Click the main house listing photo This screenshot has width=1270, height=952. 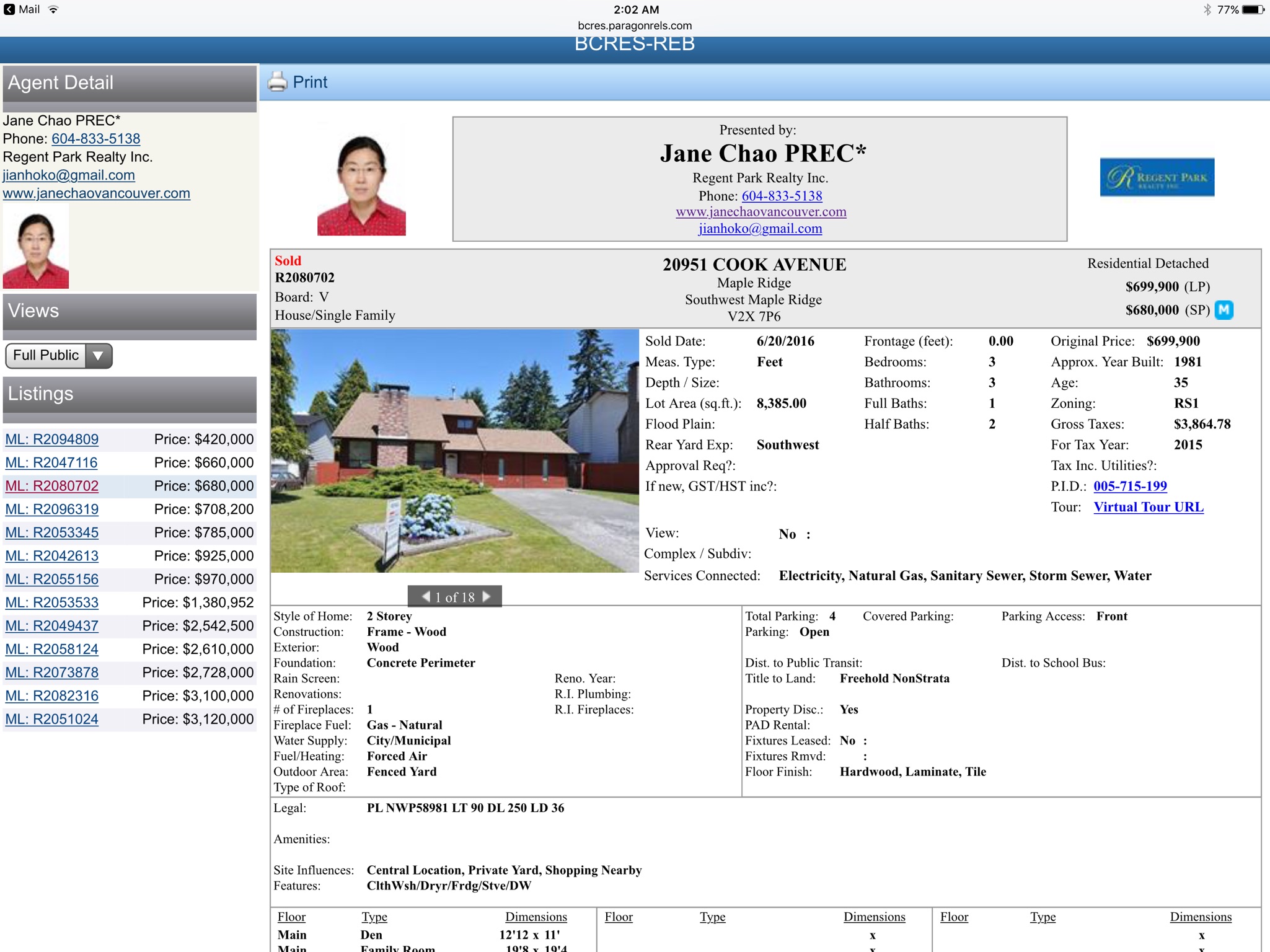pyautogui.click(x=454, y=451)
